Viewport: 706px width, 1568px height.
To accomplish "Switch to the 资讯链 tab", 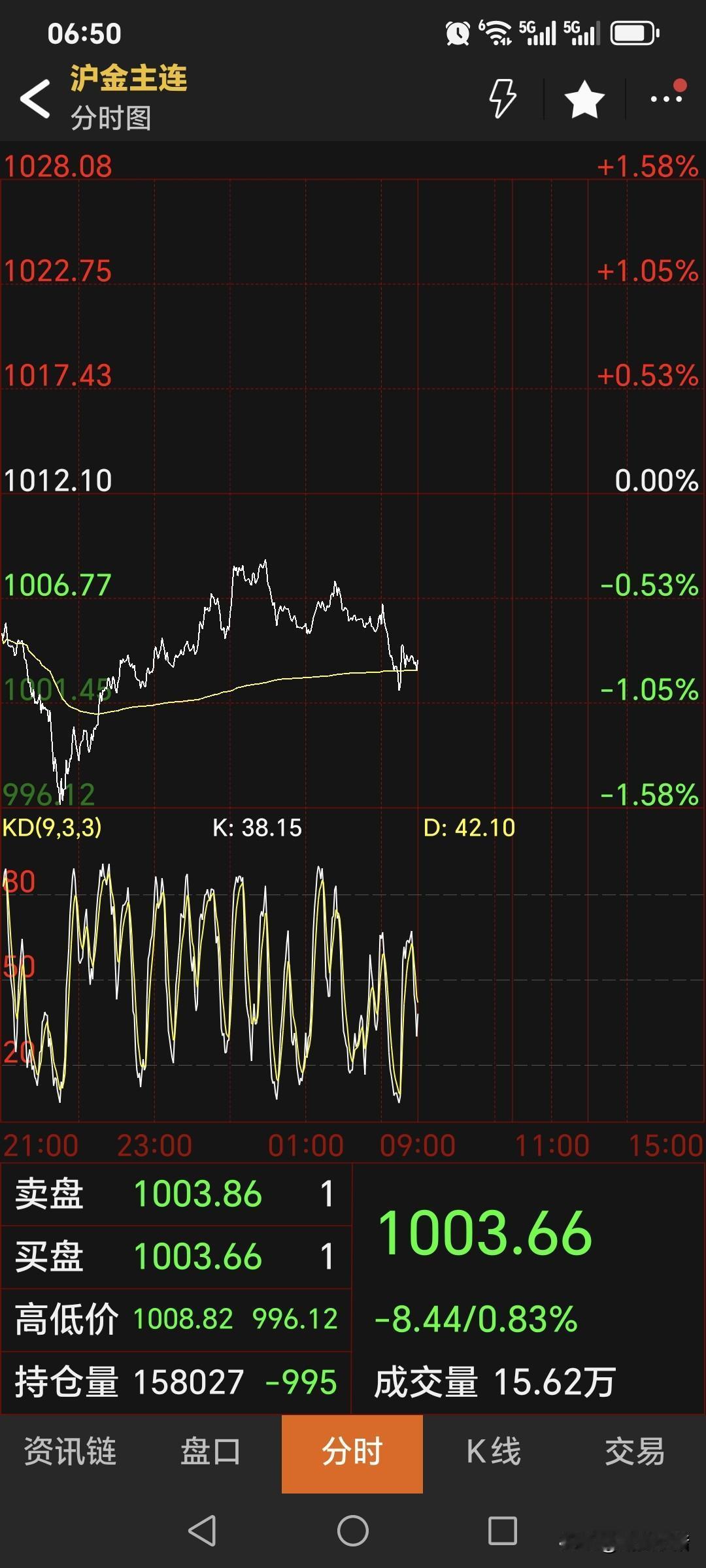I will (70, 1452).
